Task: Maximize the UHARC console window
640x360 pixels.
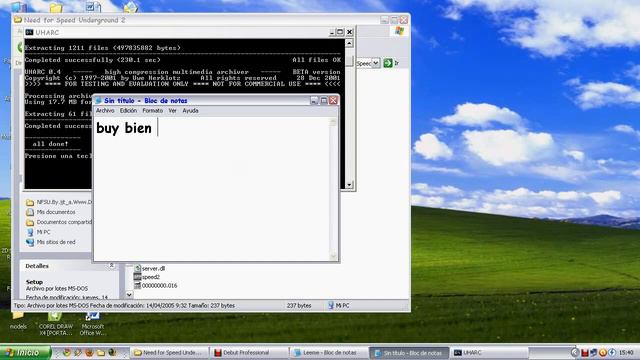Action: tap(340, 32)
